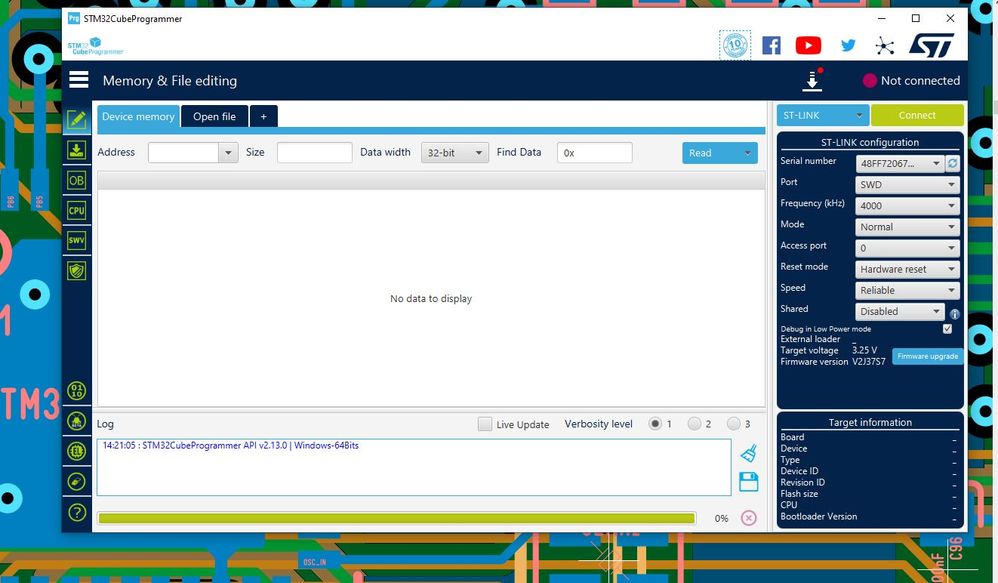
Task: Open the ST Twitter page
Action: 848,45
